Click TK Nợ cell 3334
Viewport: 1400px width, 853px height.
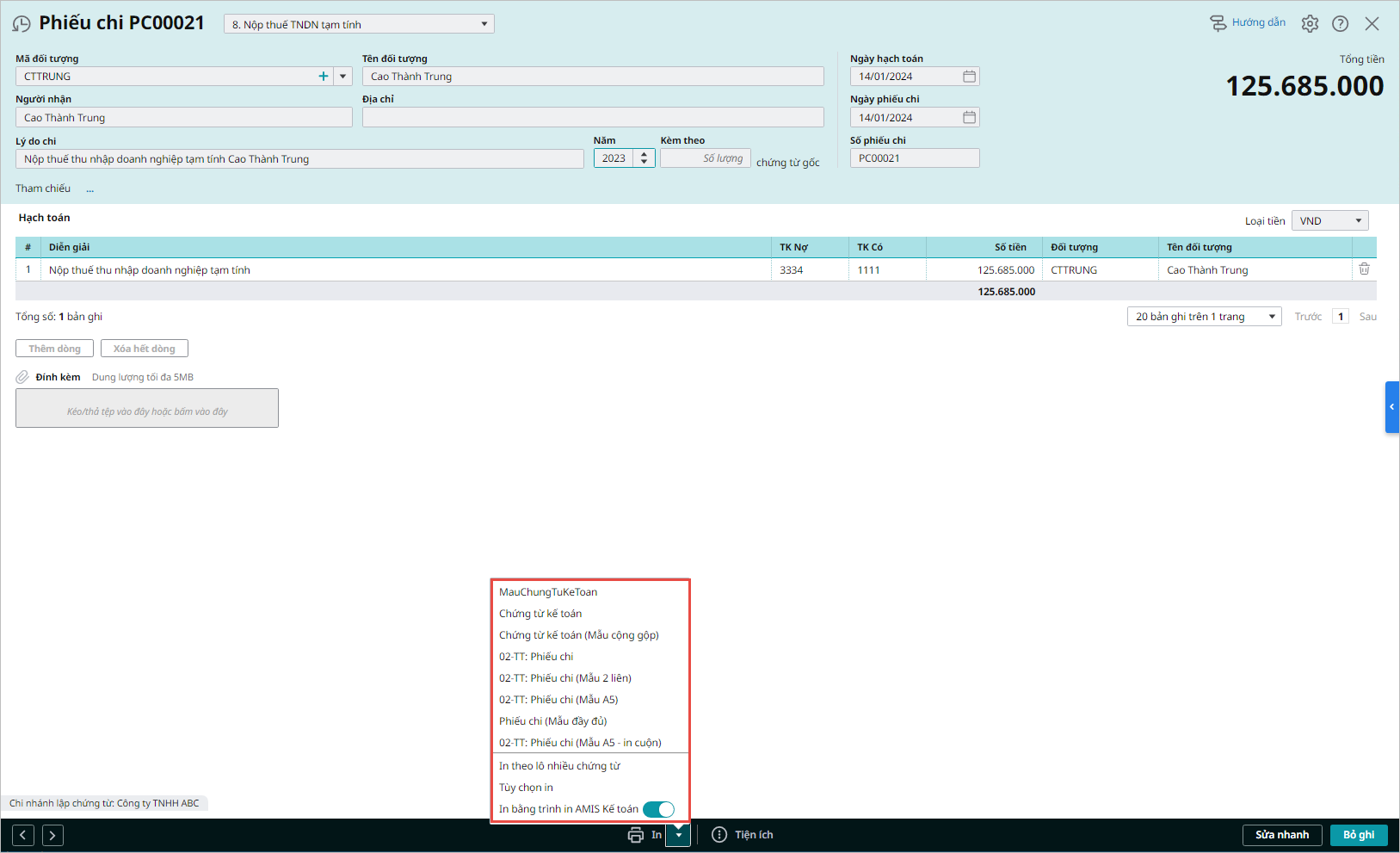[810, 270]
